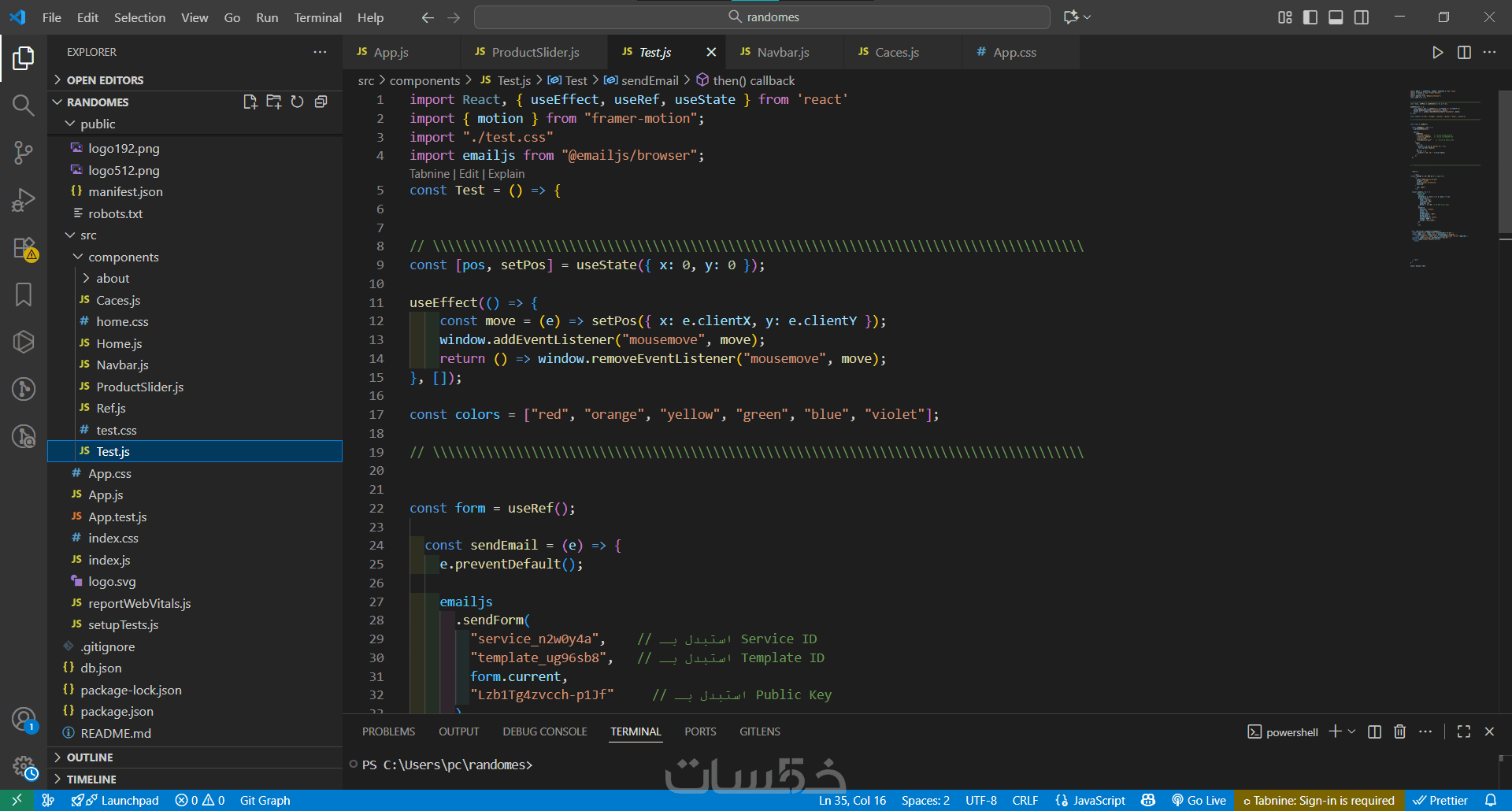Image resolution: width=1512 pixels, height=811 pixels.
Task: Expand the OUTLINE section
Action: 90,757
